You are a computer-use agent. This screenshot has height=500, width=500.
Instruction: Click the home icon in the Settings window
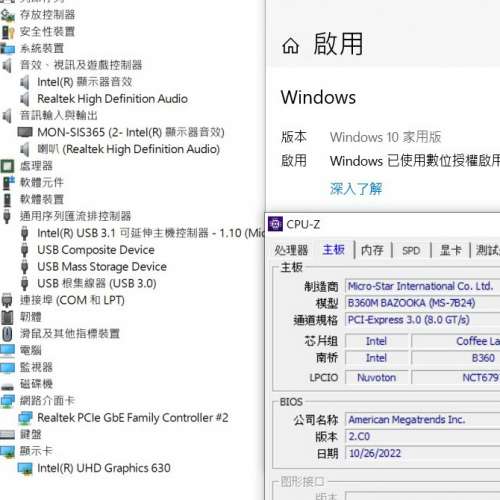point(290,46)
